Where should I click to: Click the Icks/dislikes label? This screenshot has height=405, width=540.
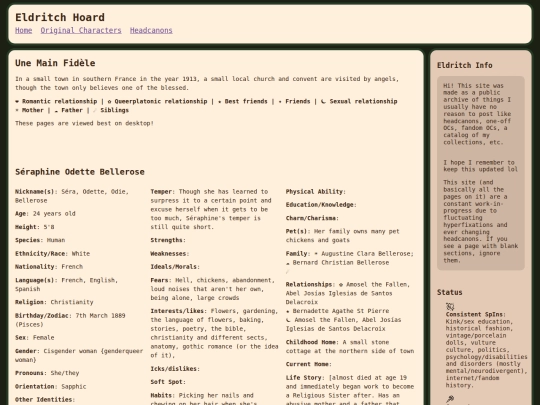pos(175,368)
